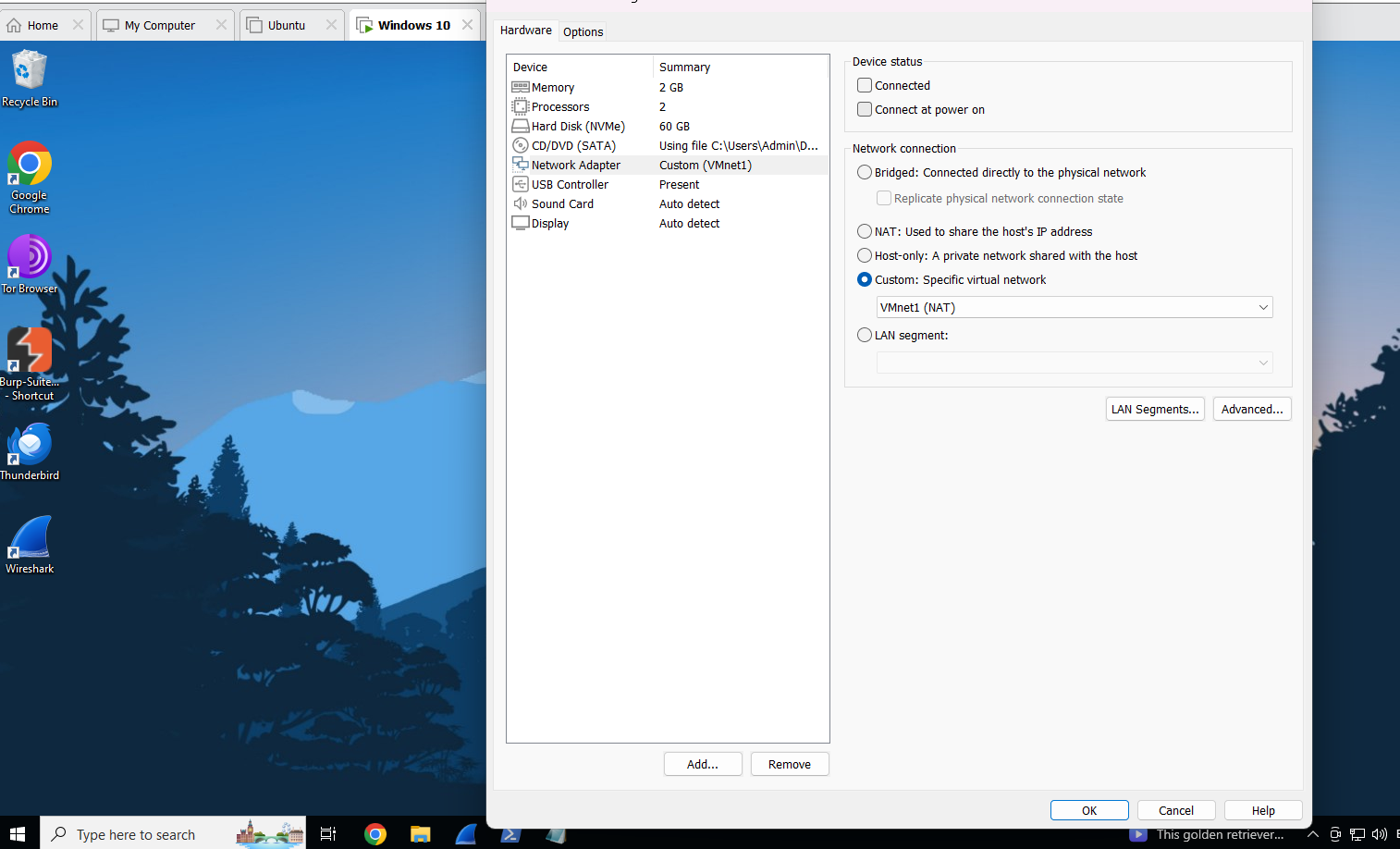Viewport: 1400px width, 849px height.
Task: Select Bridged network connection option
Action: pos(865,172)
